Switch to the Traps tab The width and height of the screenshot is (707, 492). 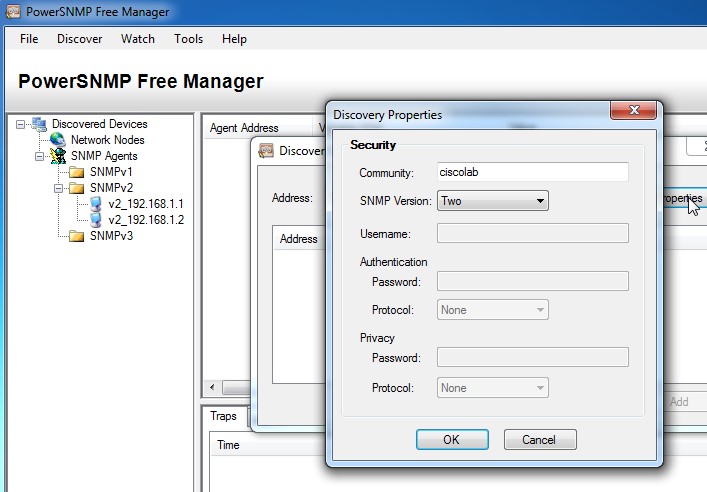[x=223, y=416]
